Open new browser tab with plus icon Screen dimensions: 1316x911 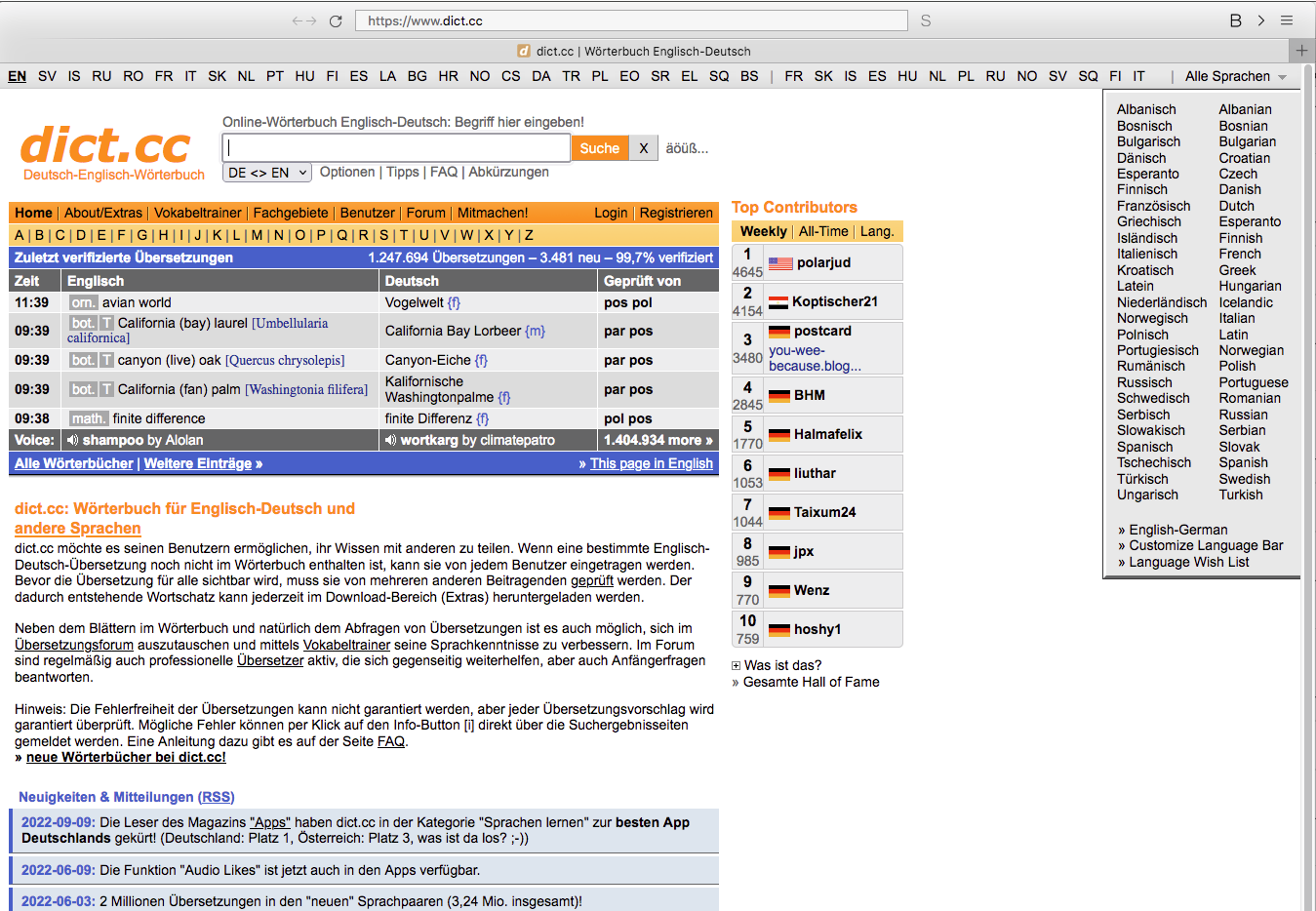1301,51
